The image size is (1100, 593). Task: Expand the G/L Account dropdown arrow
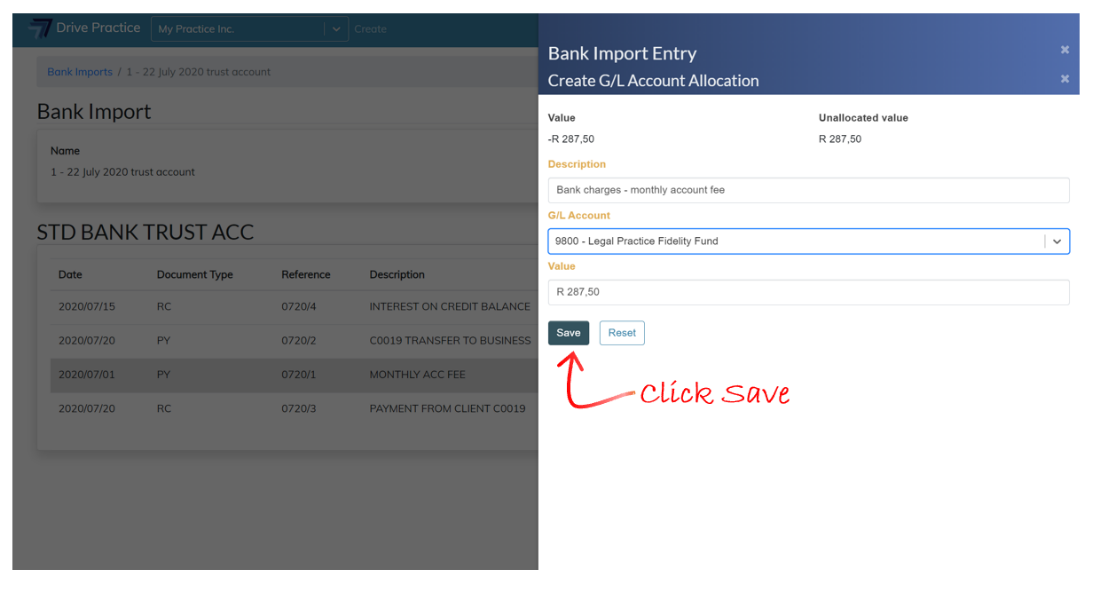(1057, 241)
